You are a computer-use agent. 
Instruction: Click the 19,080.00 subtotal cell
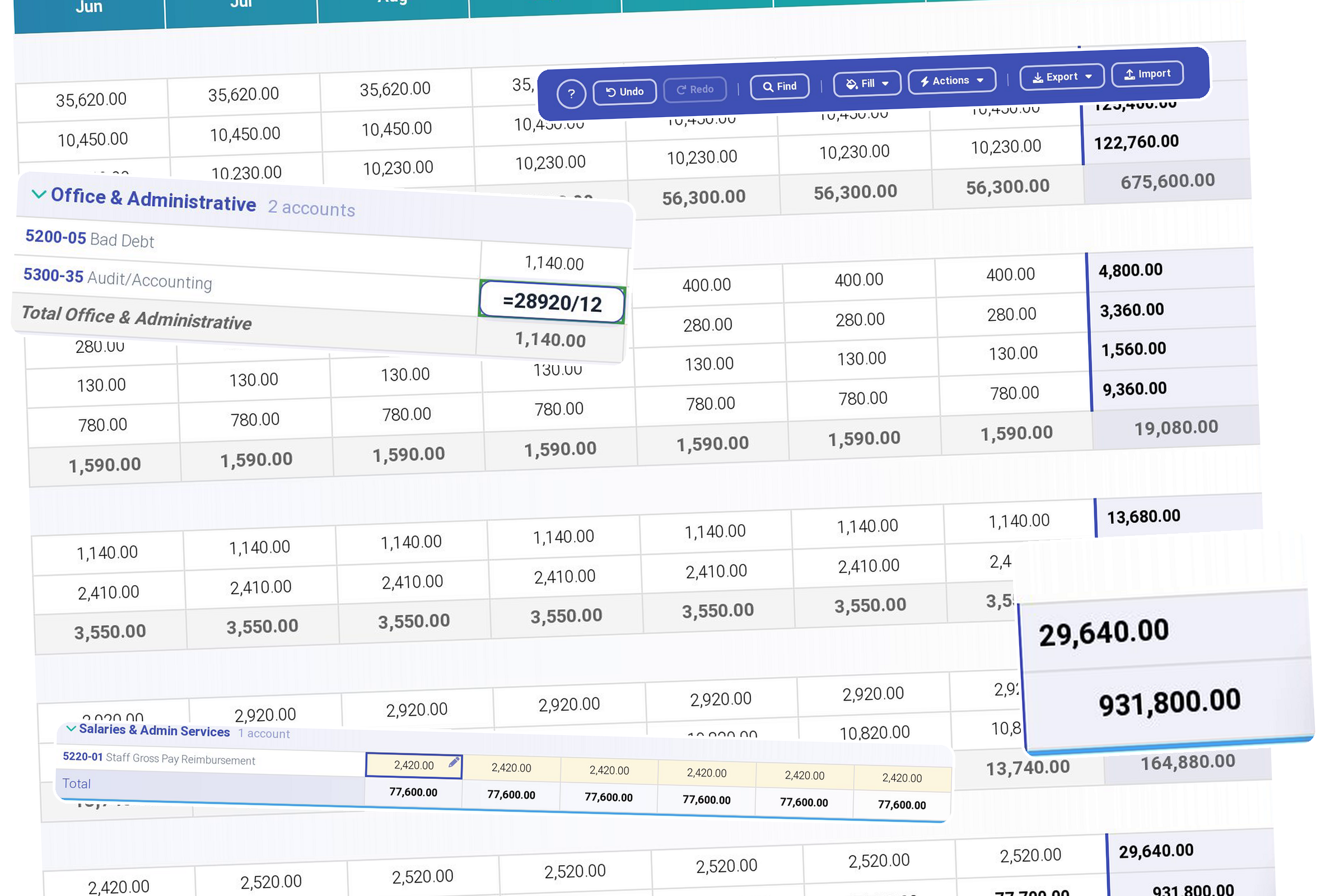[x=1176, y=427]
